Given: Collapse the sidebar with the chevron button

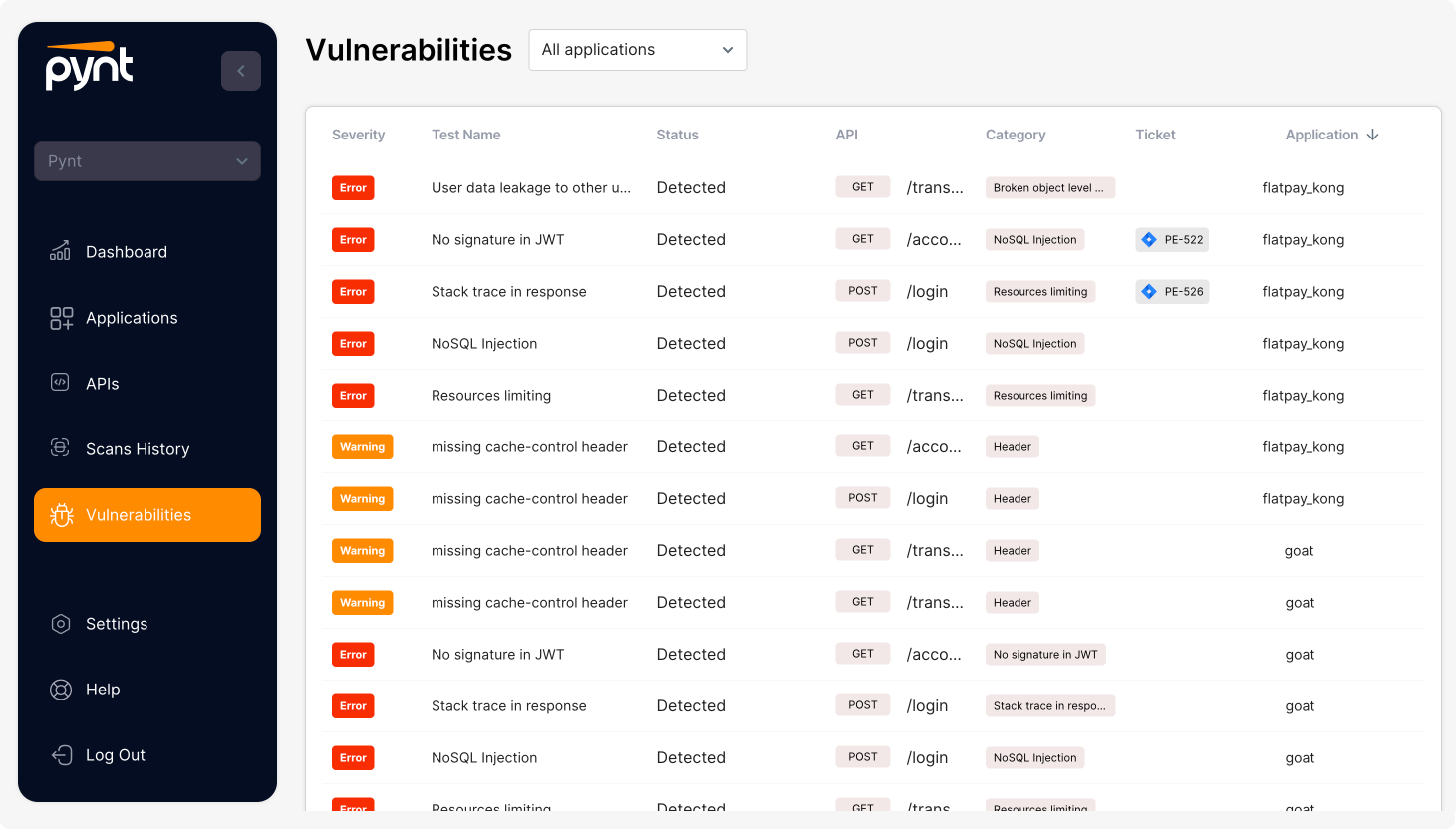Looking at the screenshot, I should pos(240,70).
